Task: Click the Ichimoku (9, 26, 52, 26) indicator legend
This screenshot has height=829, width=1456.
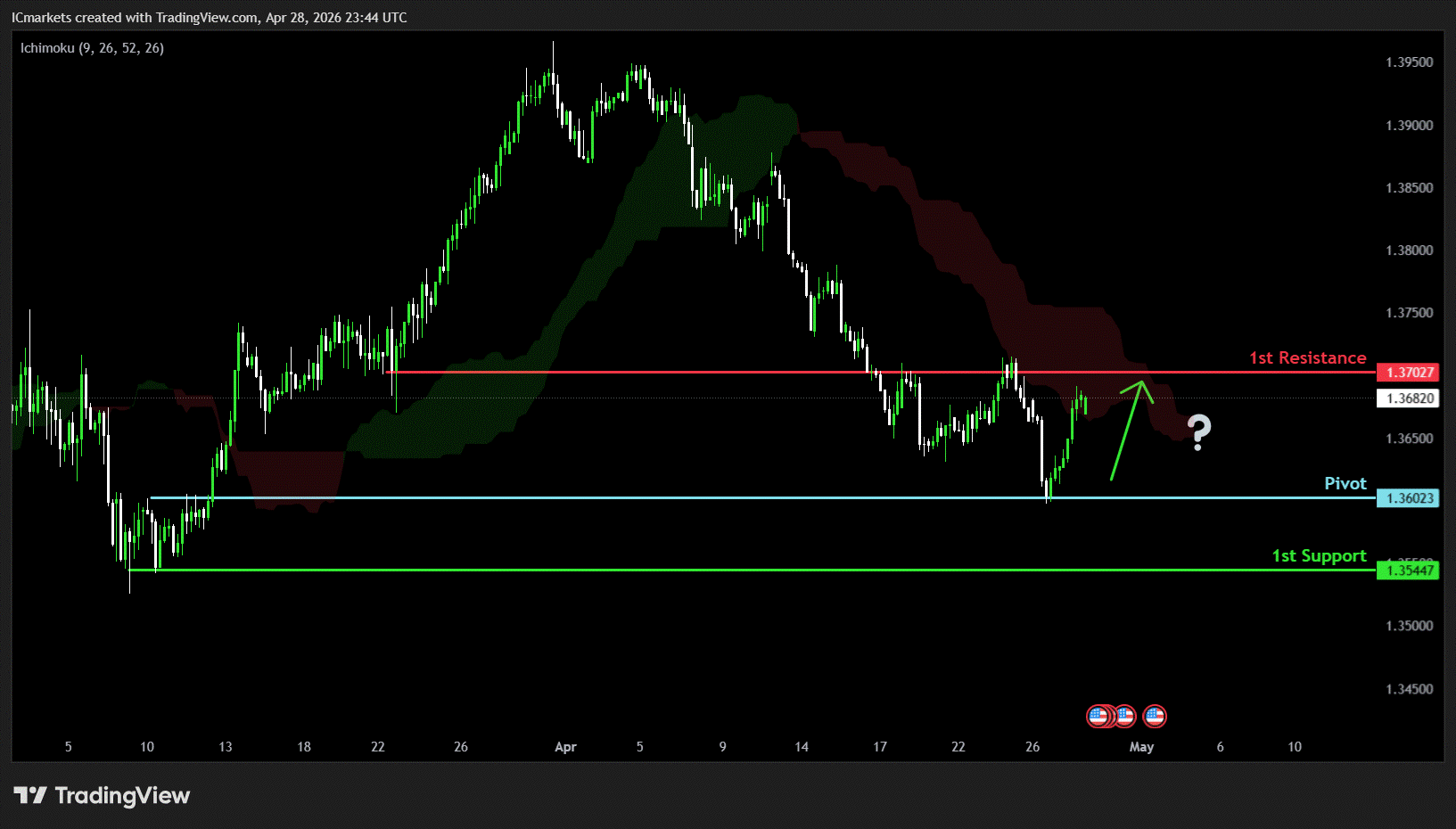Action: click(x=92, y=48)
